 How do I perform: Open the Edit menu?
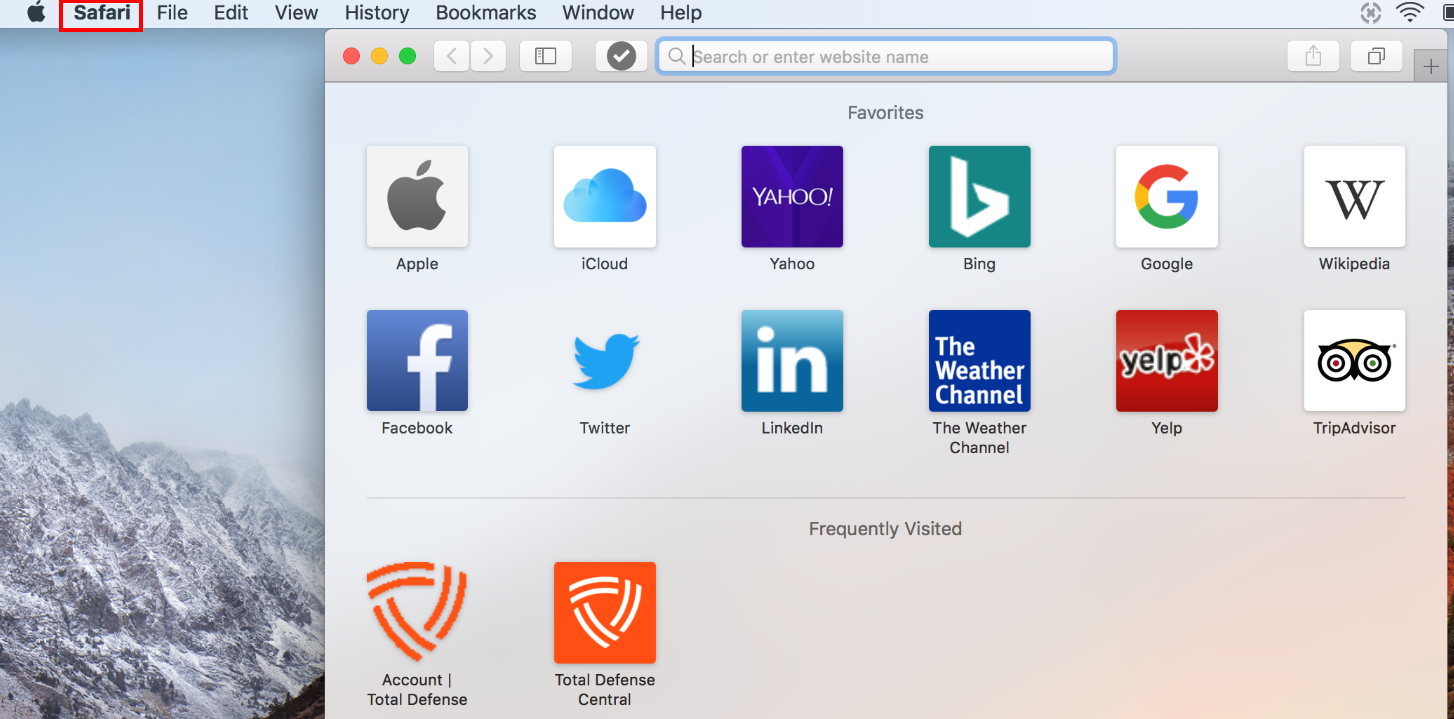click(231, 13)
